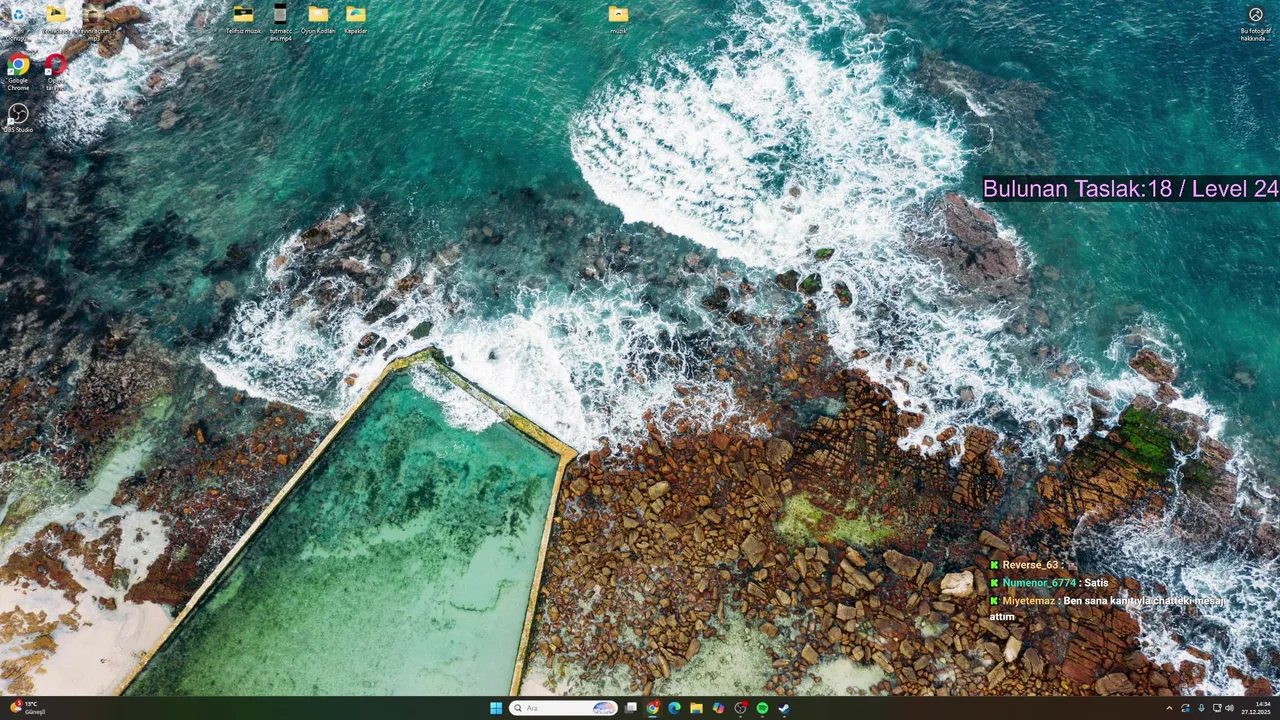Open Microsoft Edge from the taskbar

(x=675, y=708)
